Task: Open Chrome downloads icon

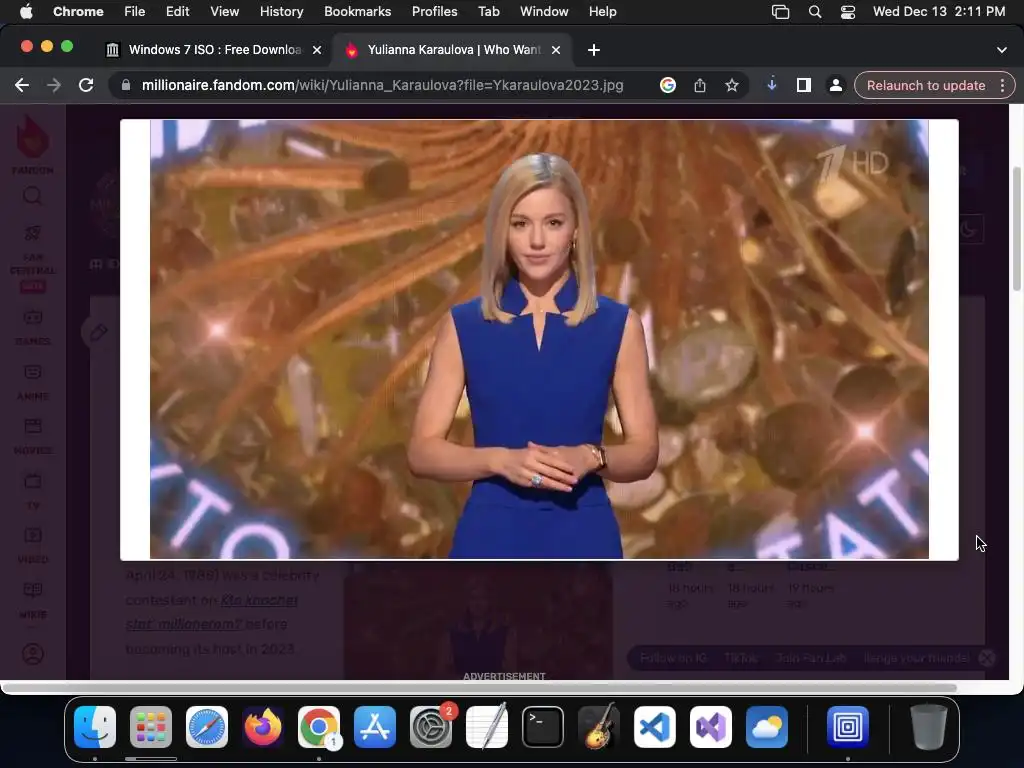Action: [x=771, y=85]
